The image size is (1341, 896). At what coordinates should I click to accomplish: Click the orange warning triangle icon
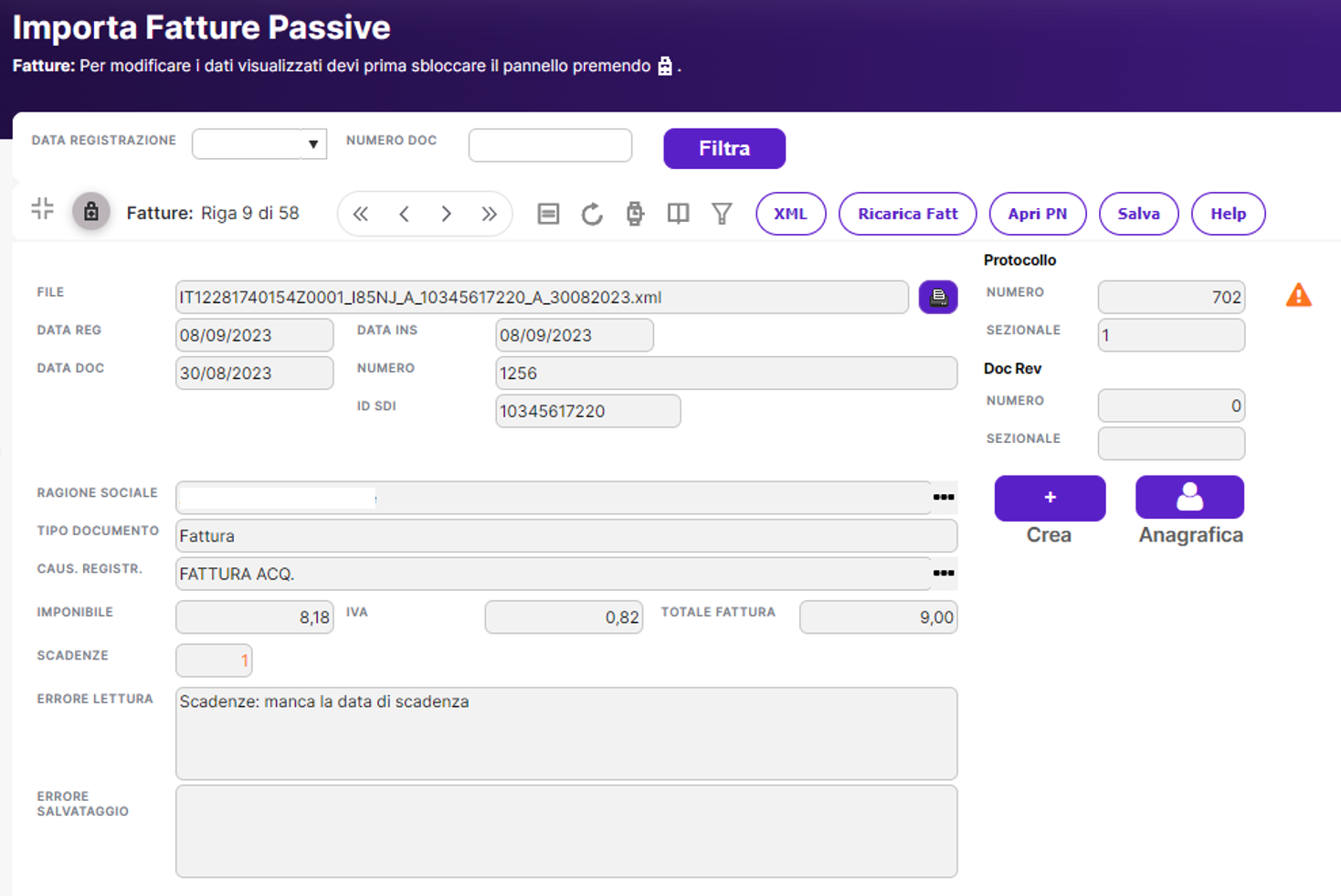1298,295
